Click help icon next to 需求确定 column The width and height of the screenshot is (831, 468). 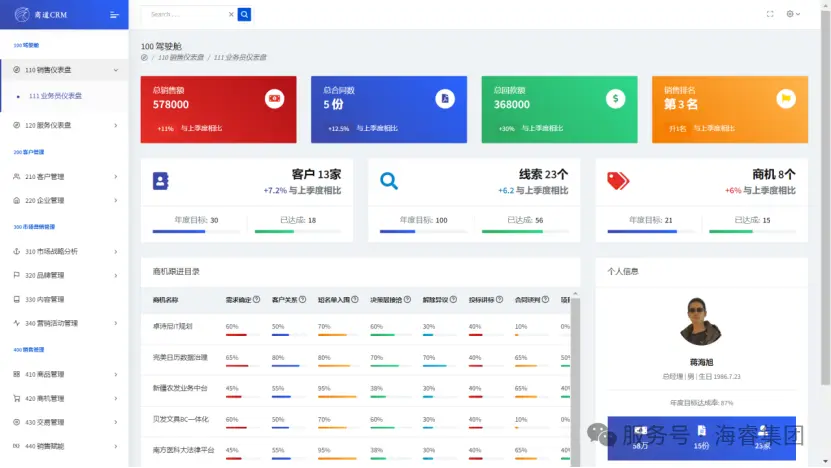pos(257,299)
